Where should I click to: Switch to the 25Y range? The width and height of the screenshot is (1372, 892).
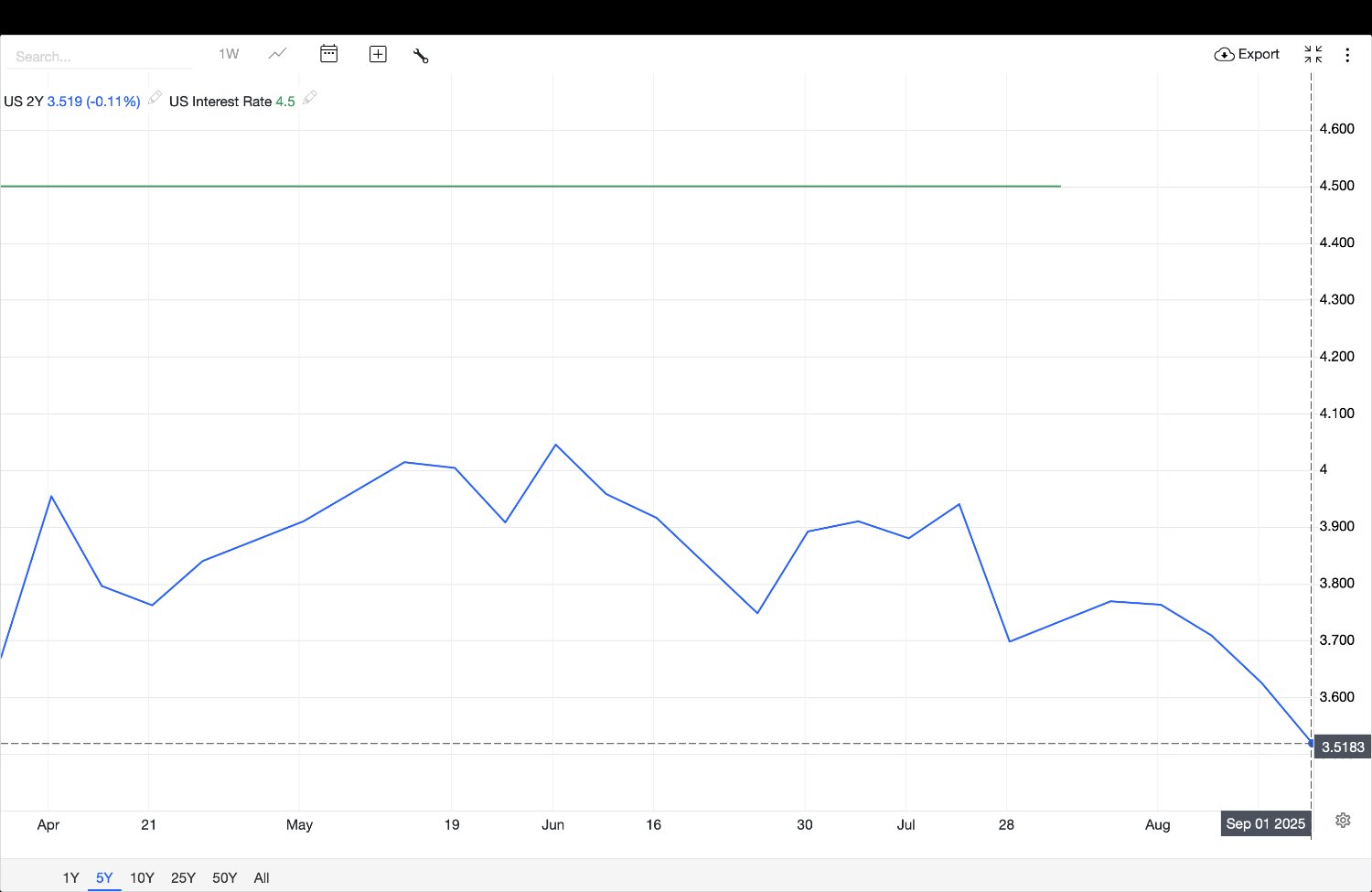pyautogui.click(x=183, y=877)
